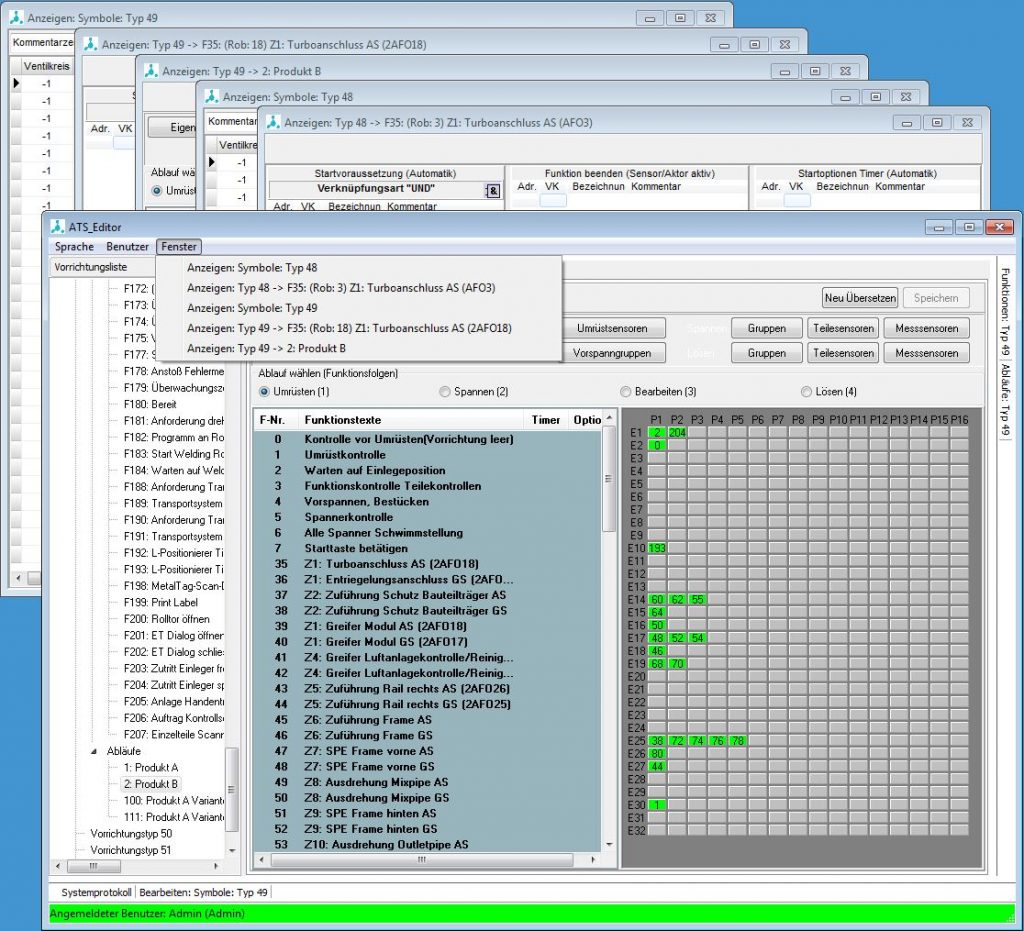
Task: Click icon of 'Anzeigen: Symbole: Typ 48' window
Action: coord(211,97)
